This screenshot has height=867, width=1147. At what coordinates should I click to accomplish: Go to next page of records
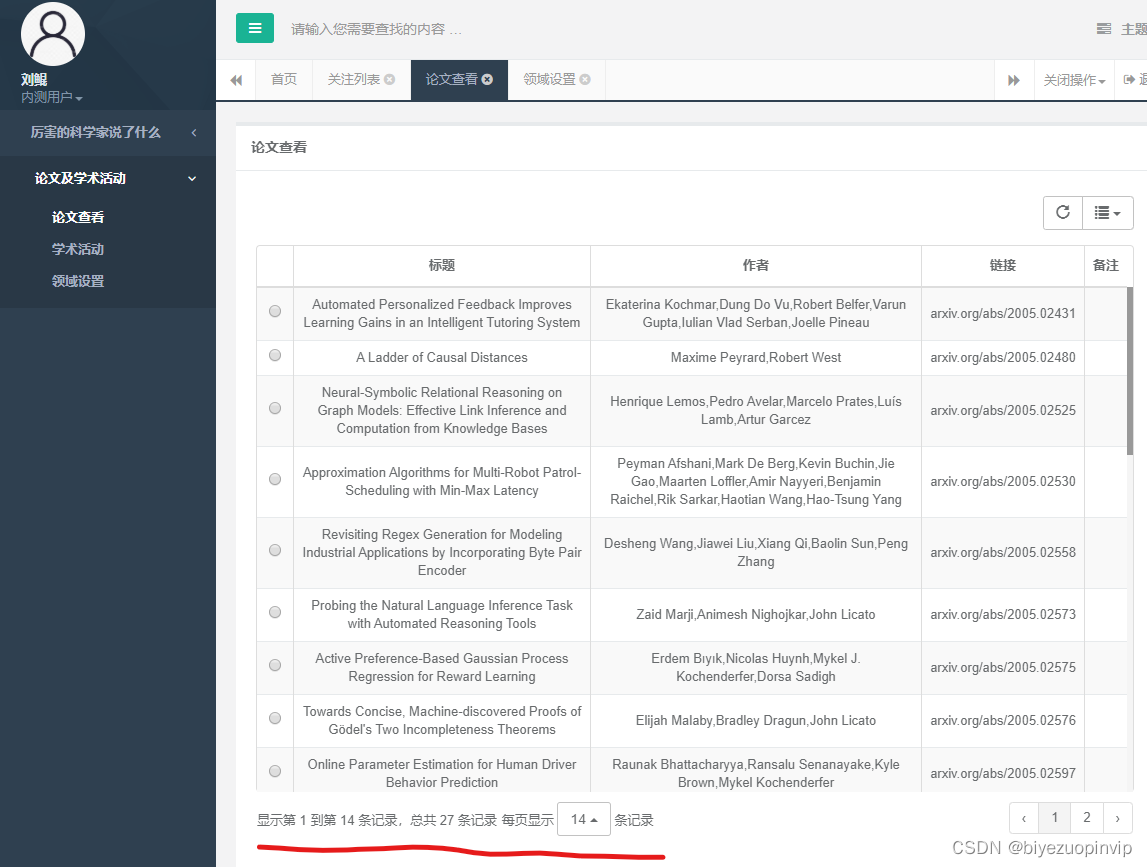tap(1118, 818)
